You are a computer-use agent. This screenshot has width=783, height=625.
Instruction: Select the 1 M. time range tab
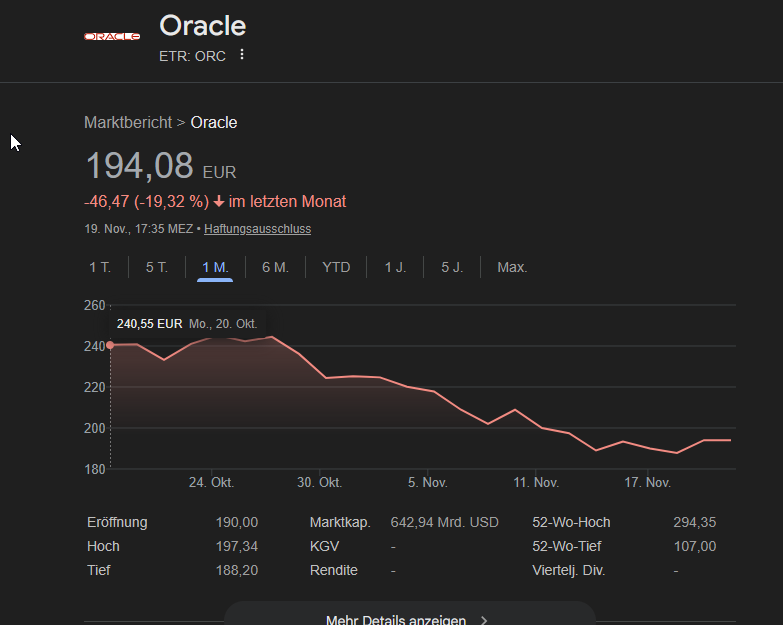click(215, 267)
